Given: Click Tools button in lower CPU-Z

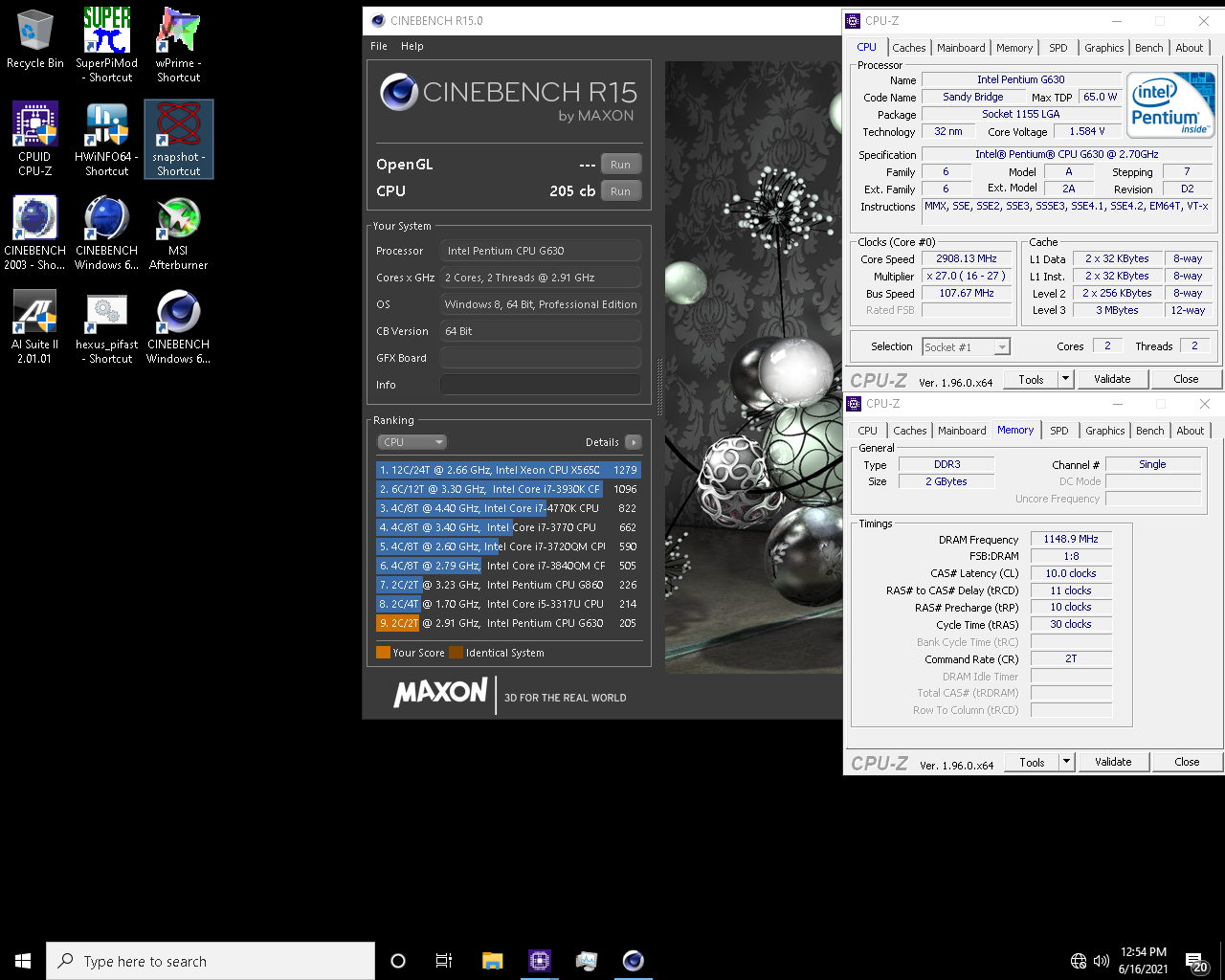Looking at the screenshot, I should coord(1033,762).
